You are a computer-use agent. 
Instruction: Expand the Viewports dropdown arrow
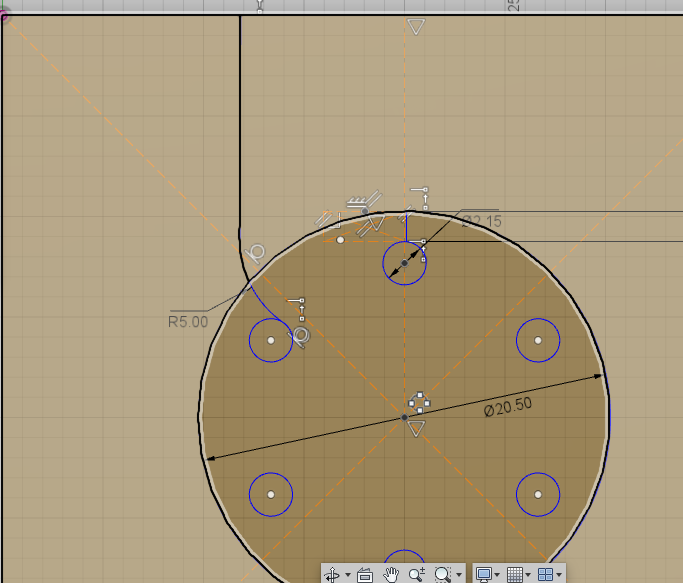[559, 575]
